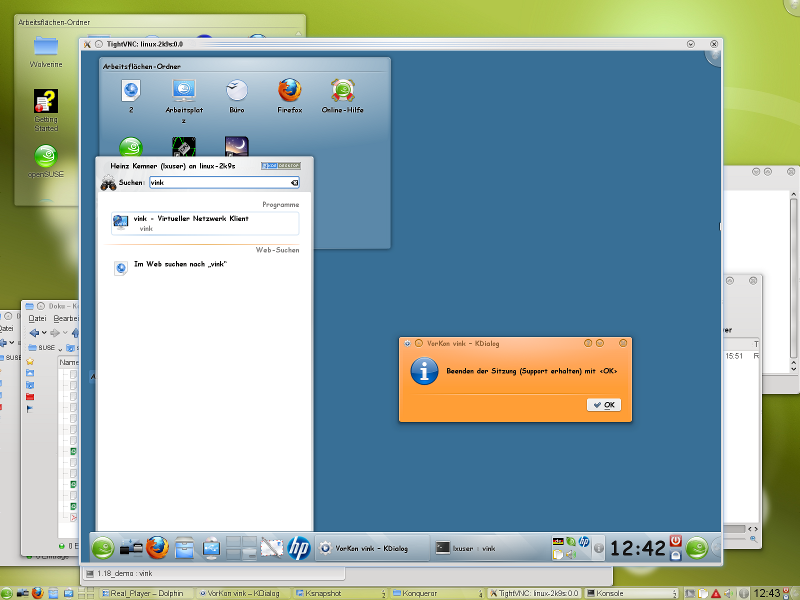Click OK in the VorKon vink dialog
This screenshot has width=800, height=600.
click(x=604, y=405)
